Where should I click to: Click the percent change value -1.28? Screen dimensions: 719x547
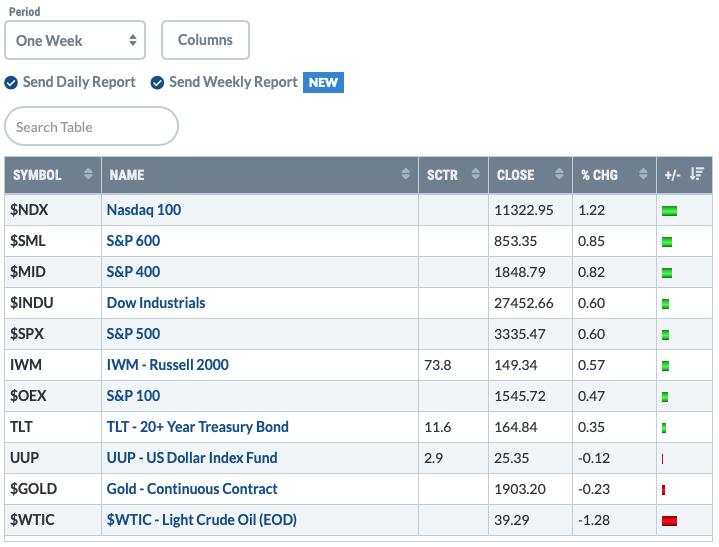(594, 520)
